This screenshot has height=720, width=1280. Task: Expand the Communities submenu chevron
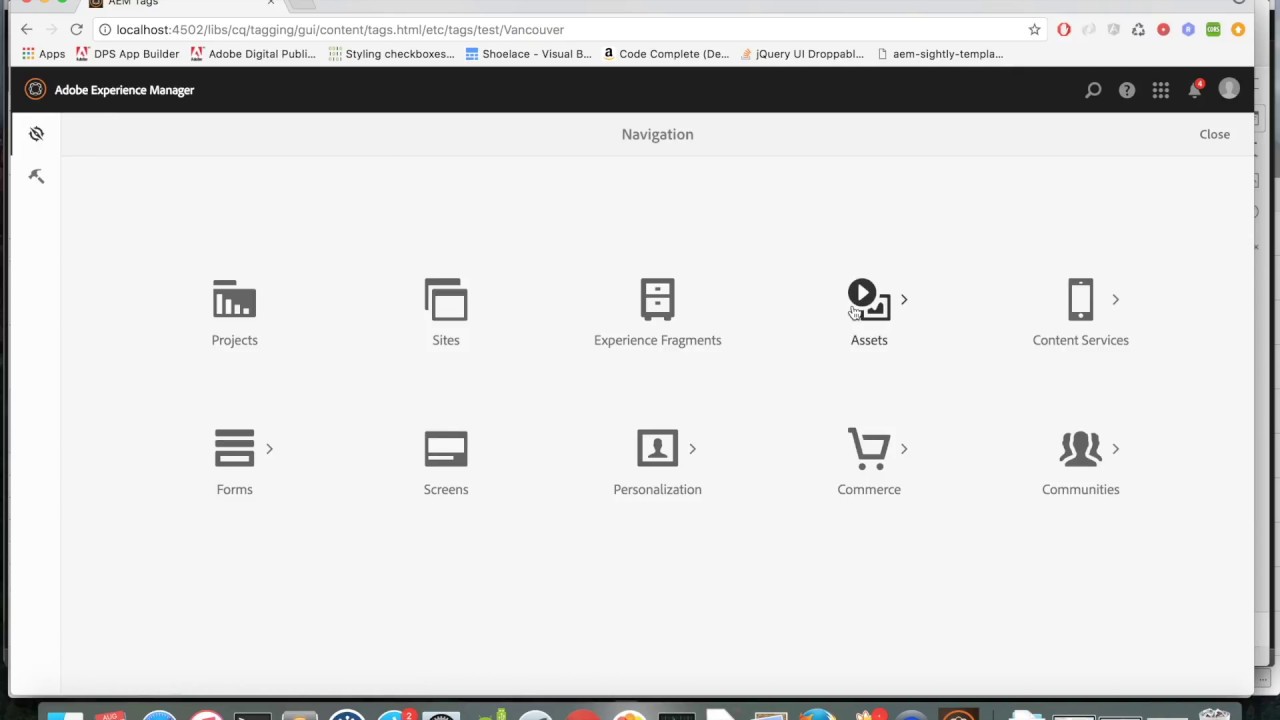[1115, 448]
